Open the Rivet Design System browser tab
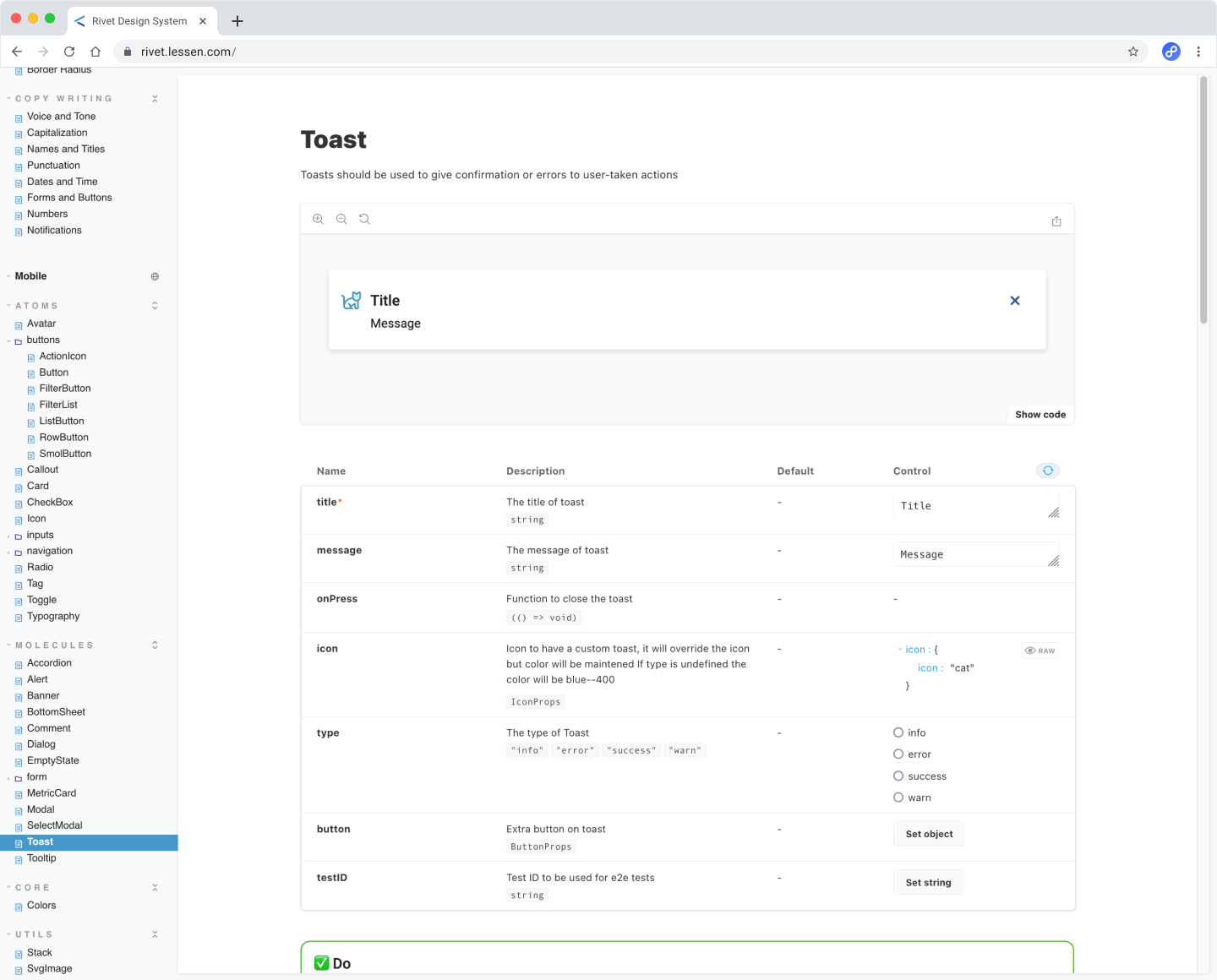Image resolution: width=1217 pixels, height=980 pixels. (x=139, y=21)
